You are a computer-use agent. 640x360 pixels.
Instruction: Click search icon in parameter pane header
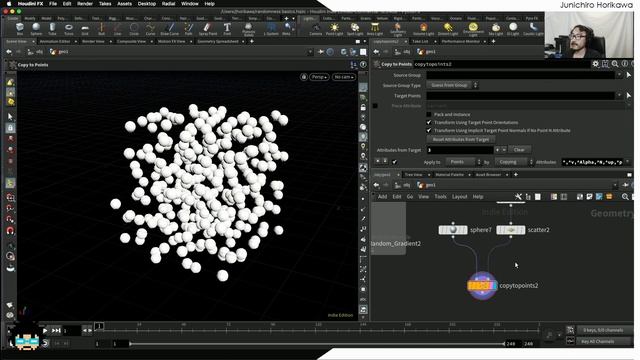(615, 64)
